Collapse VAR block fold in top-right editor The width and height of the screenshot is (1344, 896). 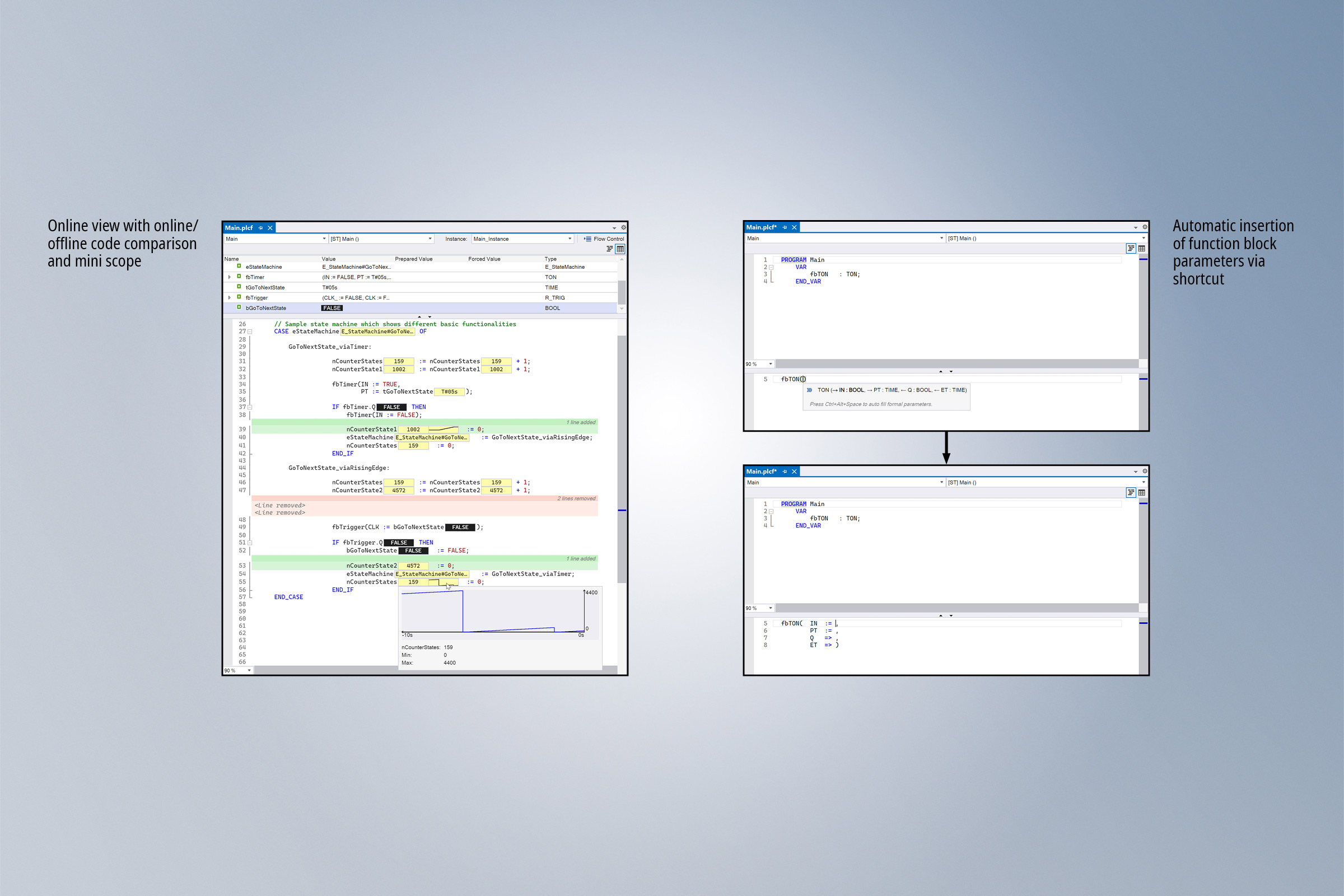pos(771,268)
